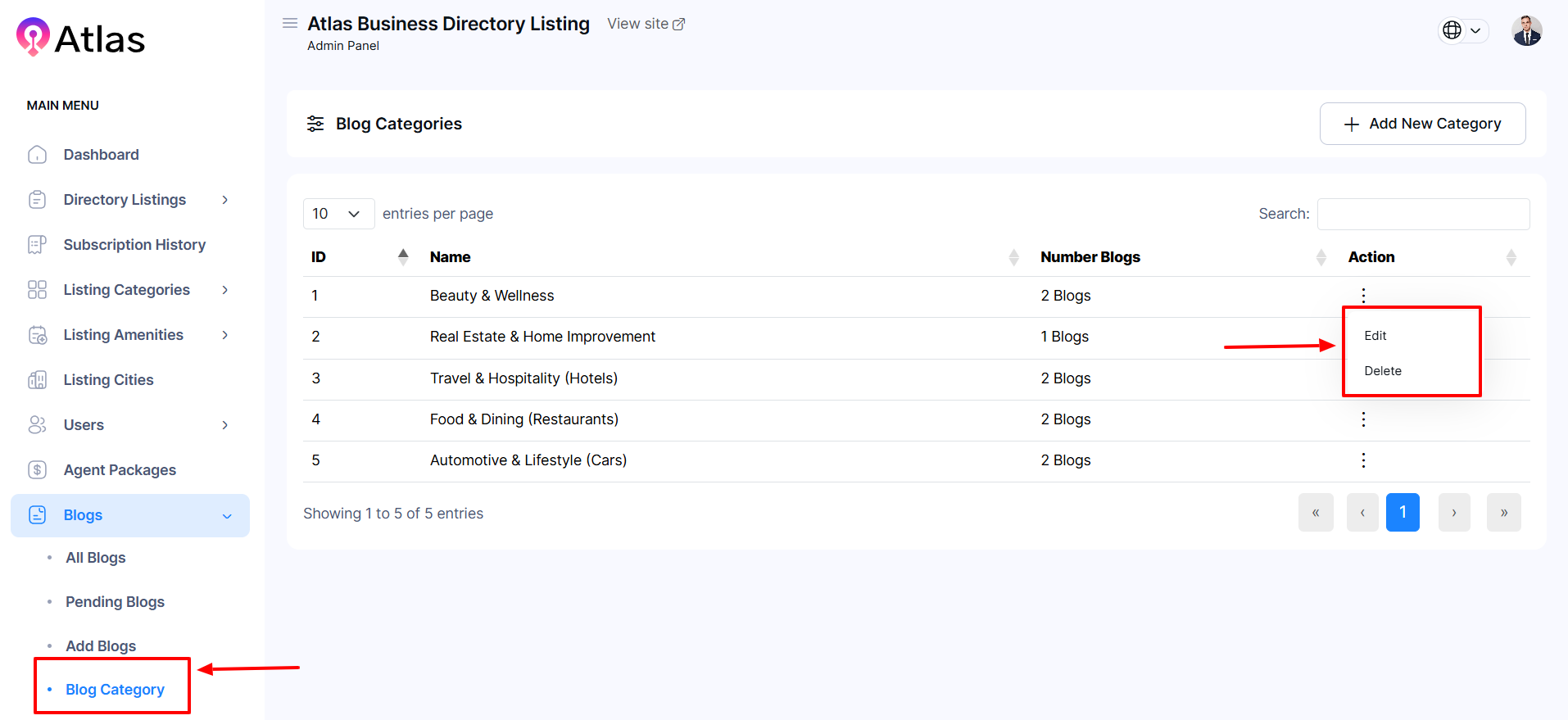The width and height of the screenshot is (1568, 720).
Task: Open the View site link
Action: (x=646, y=24)
